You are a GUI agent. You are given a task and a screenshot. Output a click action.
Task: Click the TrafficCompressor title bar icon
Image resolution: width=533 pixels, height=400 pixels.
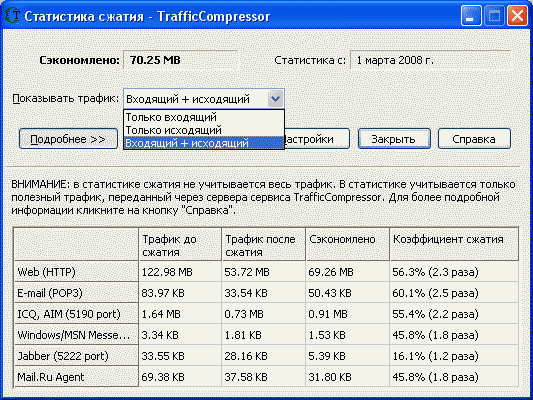click(x=13, y=15)
